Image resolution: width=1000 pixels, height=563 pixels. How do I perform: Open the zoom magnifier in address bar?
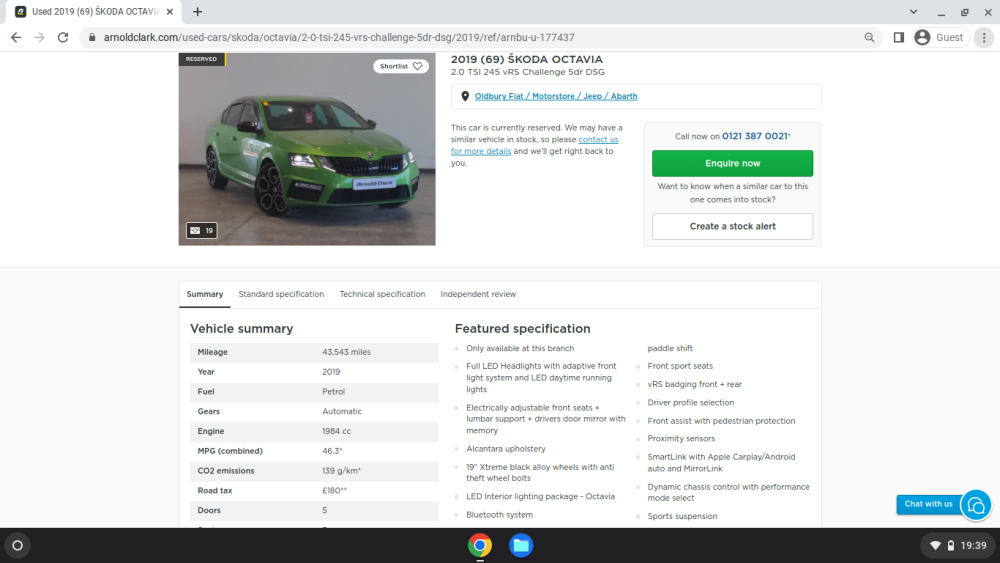(869, 38)
